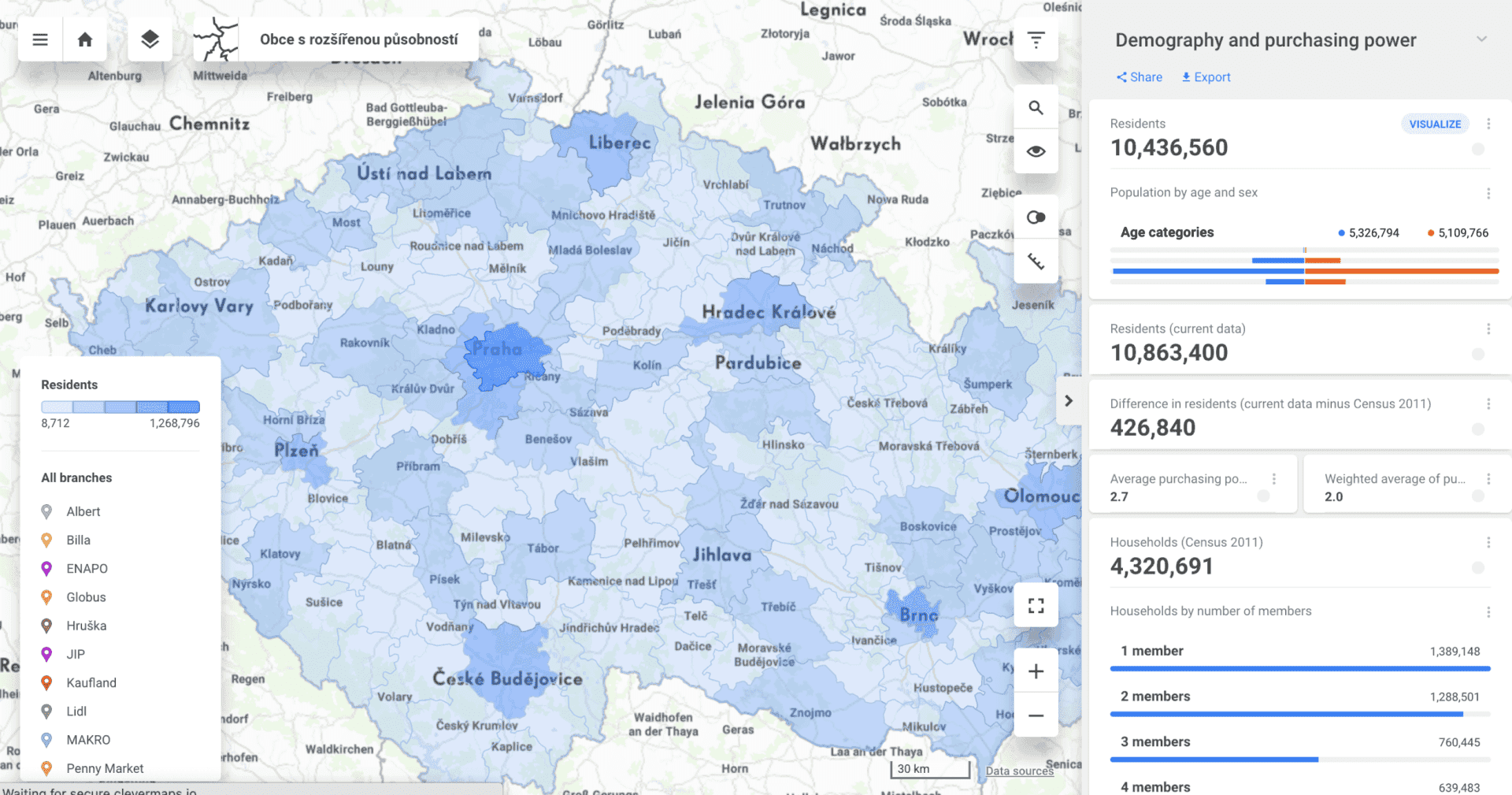
Task: Toggle the Lidl branch marker in the legend
Action: pyautogui.click(x=76, y=711)
